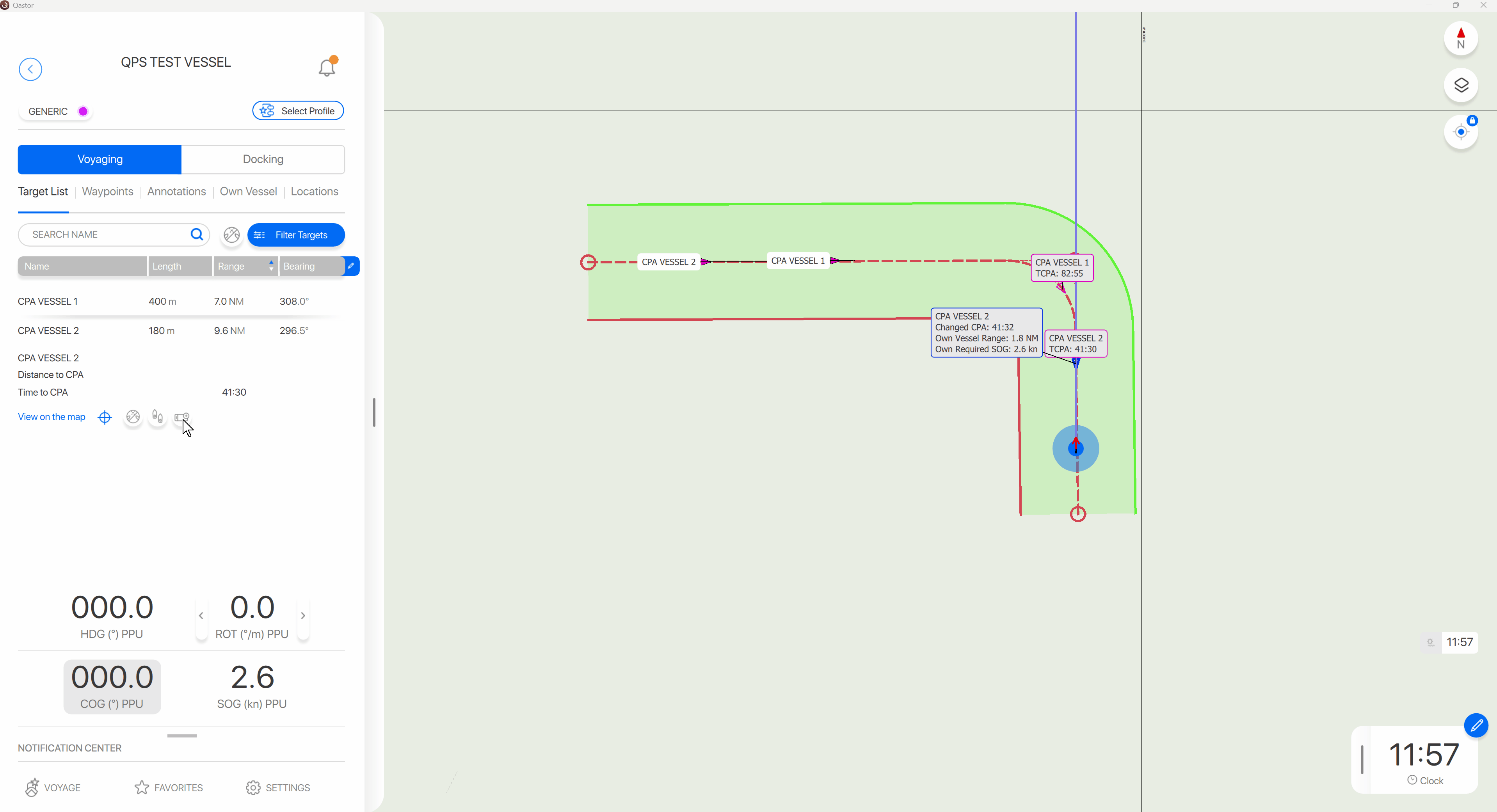Image resolution: width=1497 pixels, height=812 pixels.
Task: Click the two-vessels icon under CPA VESSEL 2
Action: (x=158, y=417)
